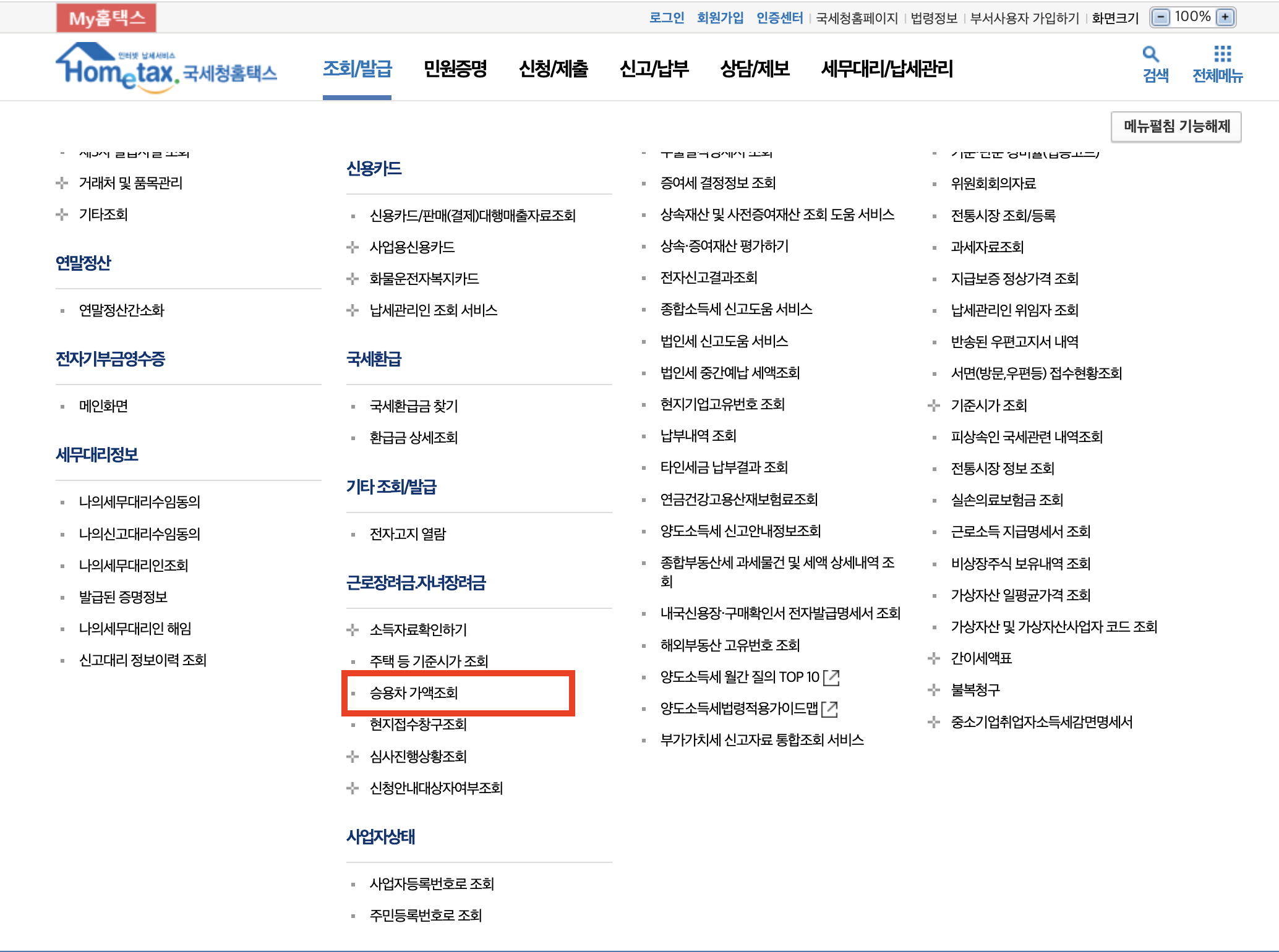The image size is (1279, 952).
Task: Open 양도소득세 월간 질의 TOP 10 external link
Action: tap(832, 678)
